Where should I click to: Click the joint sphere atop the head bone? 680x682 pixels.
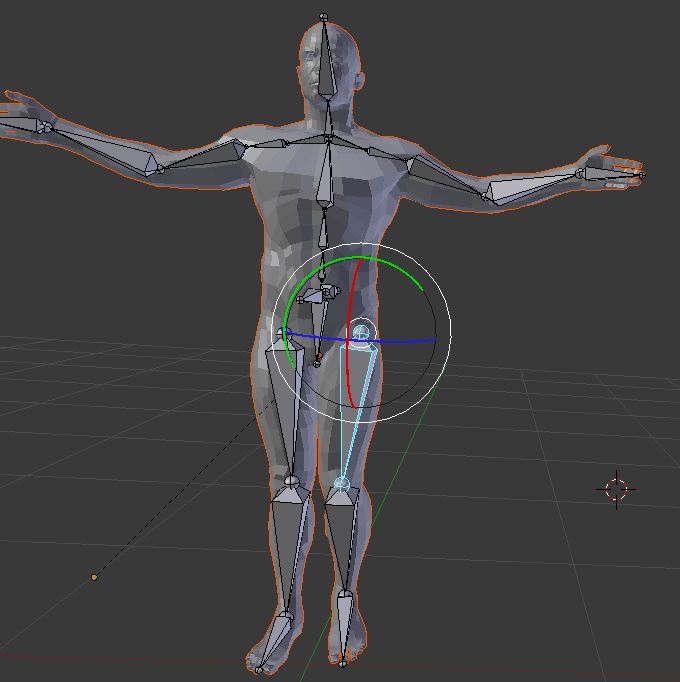[323, 17]
